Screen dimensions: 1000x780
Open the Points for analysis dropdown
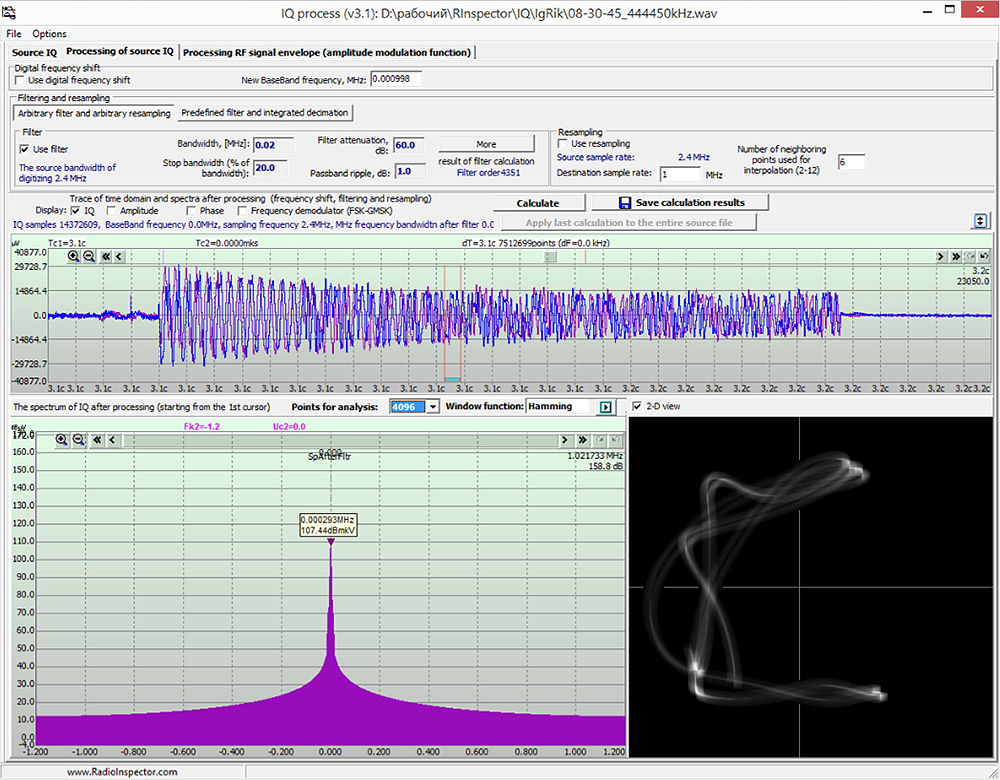pyautogui.click(x=432, y=407)
